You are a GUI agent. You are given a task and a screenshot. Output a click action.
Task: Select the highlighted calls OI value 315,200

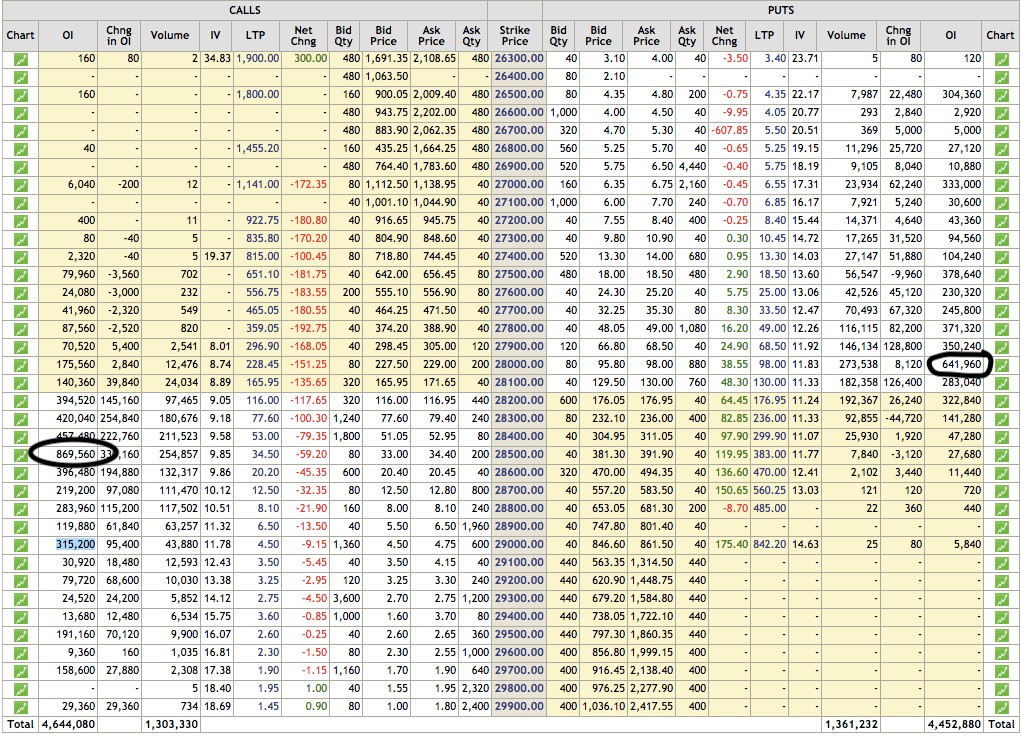76,545
